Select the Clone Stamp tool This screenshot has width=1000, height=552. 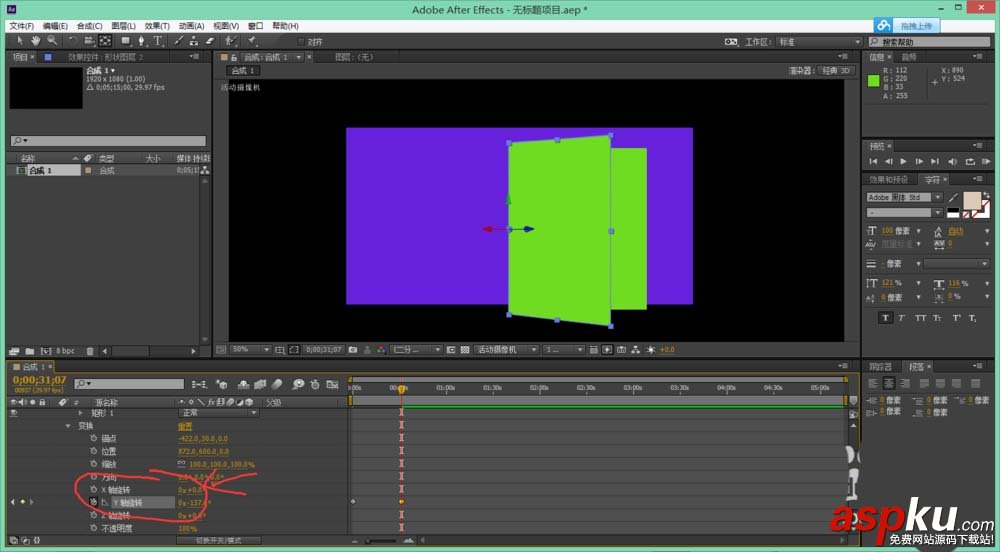194,41
